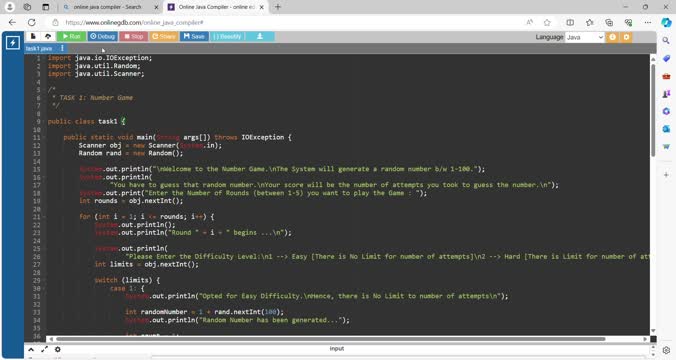Click the upload file cloud icon
This screenshot has width=676, height=360.
pos(48,37)
